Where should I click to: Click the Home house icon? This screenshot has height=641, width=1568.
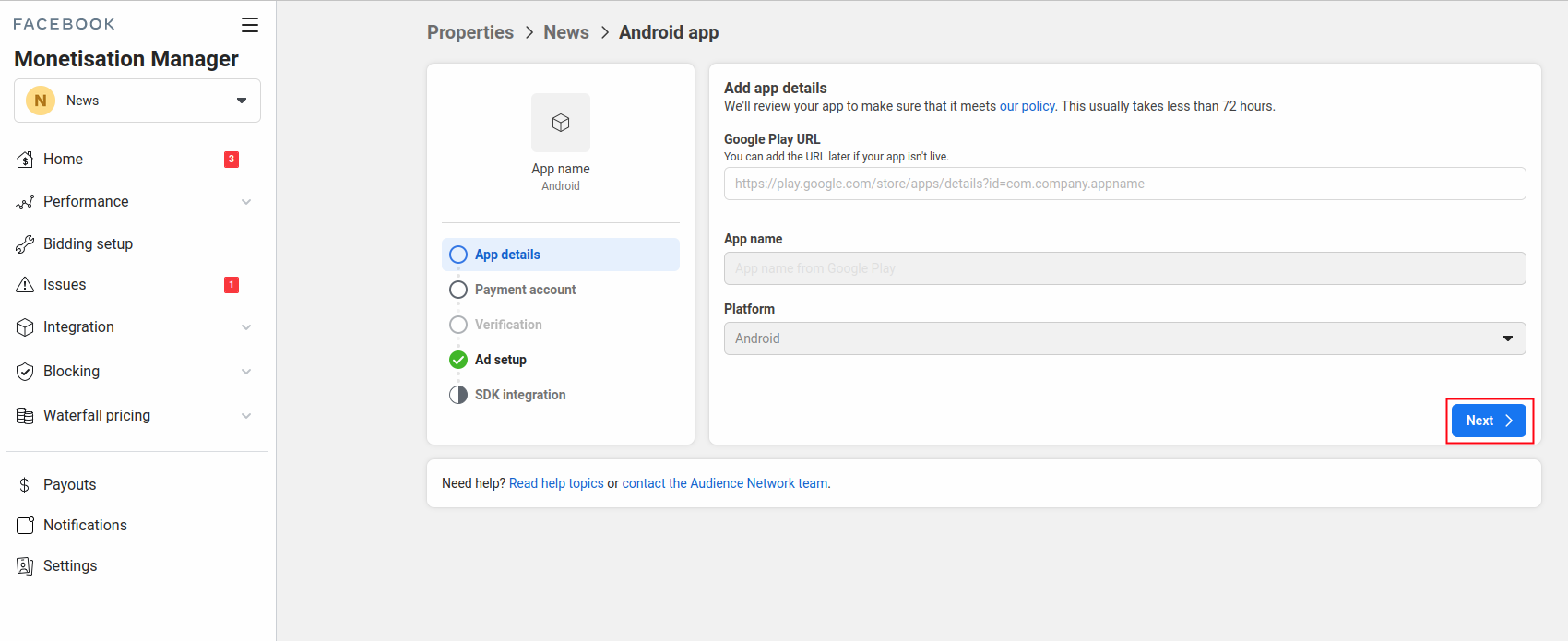tap(25, 160)
